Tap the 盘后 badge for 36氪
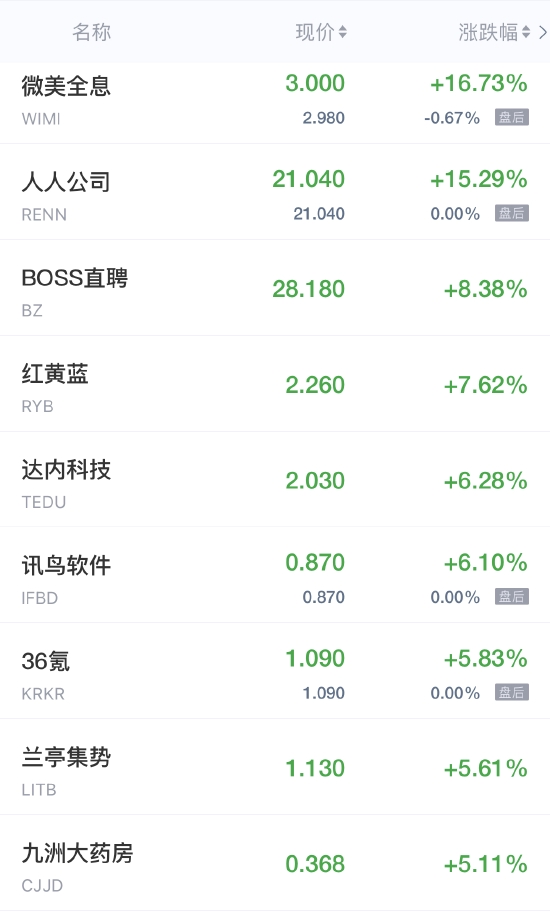Image resolution: width=550 pixels, height=913 pixels. click(512, 692)
